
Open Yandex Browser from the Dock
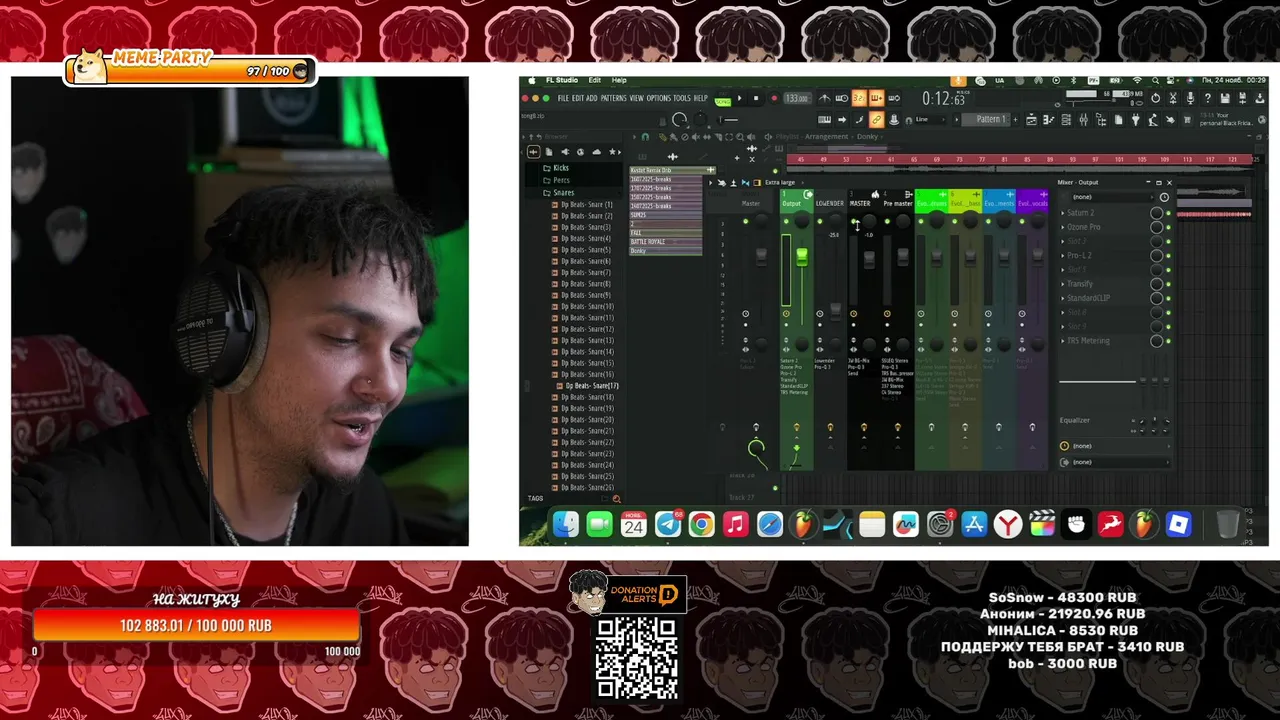[1008, 524]
